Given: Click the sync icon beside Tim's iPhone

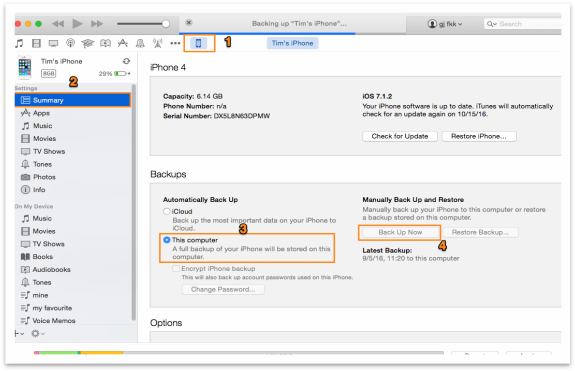Looking at the screenshot, I should (x=127, y=61).
